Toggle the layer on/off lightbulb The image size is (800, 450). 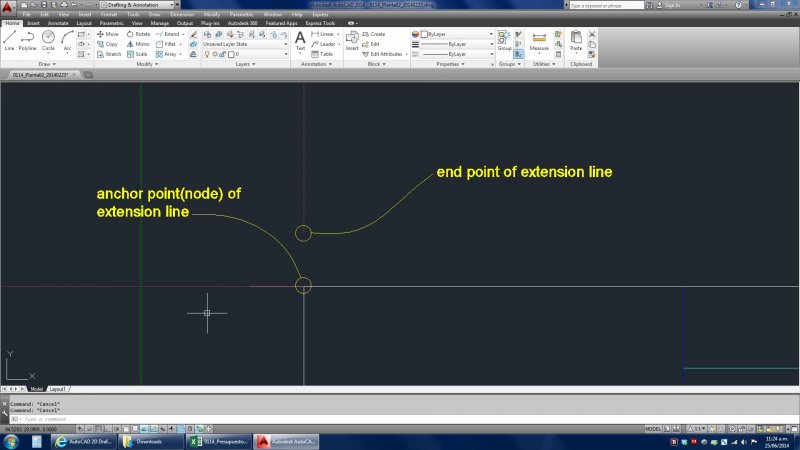coord(207,54)
